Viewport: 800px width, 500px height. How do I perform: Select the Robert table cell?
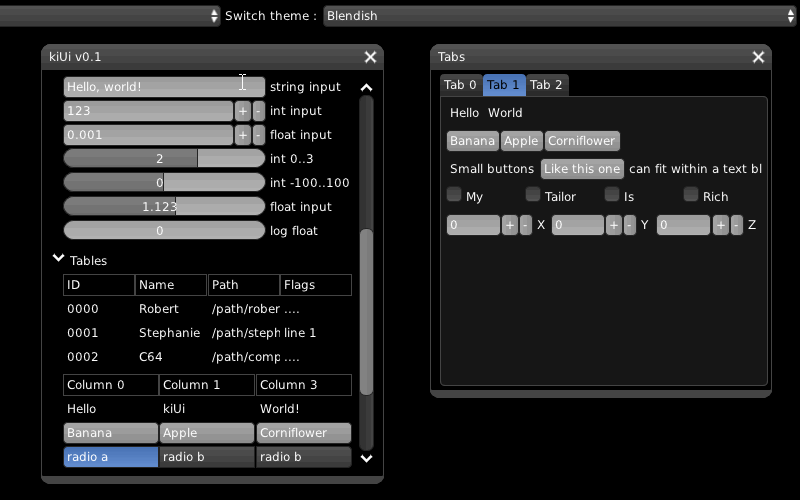pyautogui.click(x=159, y=309)
